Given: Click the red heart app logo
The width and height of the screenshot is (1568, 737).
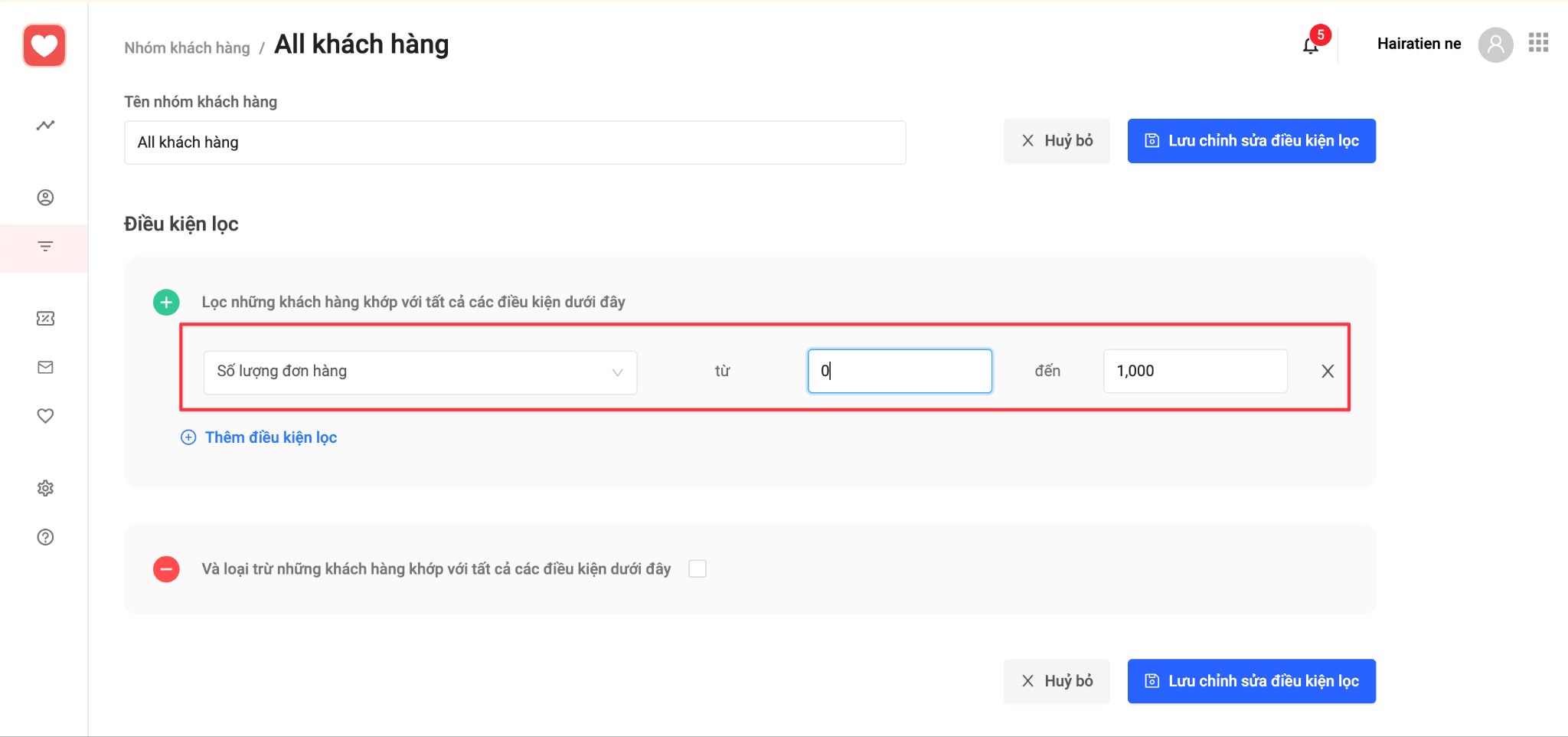Looking at the screenshot, I should [x=44, y=45].
